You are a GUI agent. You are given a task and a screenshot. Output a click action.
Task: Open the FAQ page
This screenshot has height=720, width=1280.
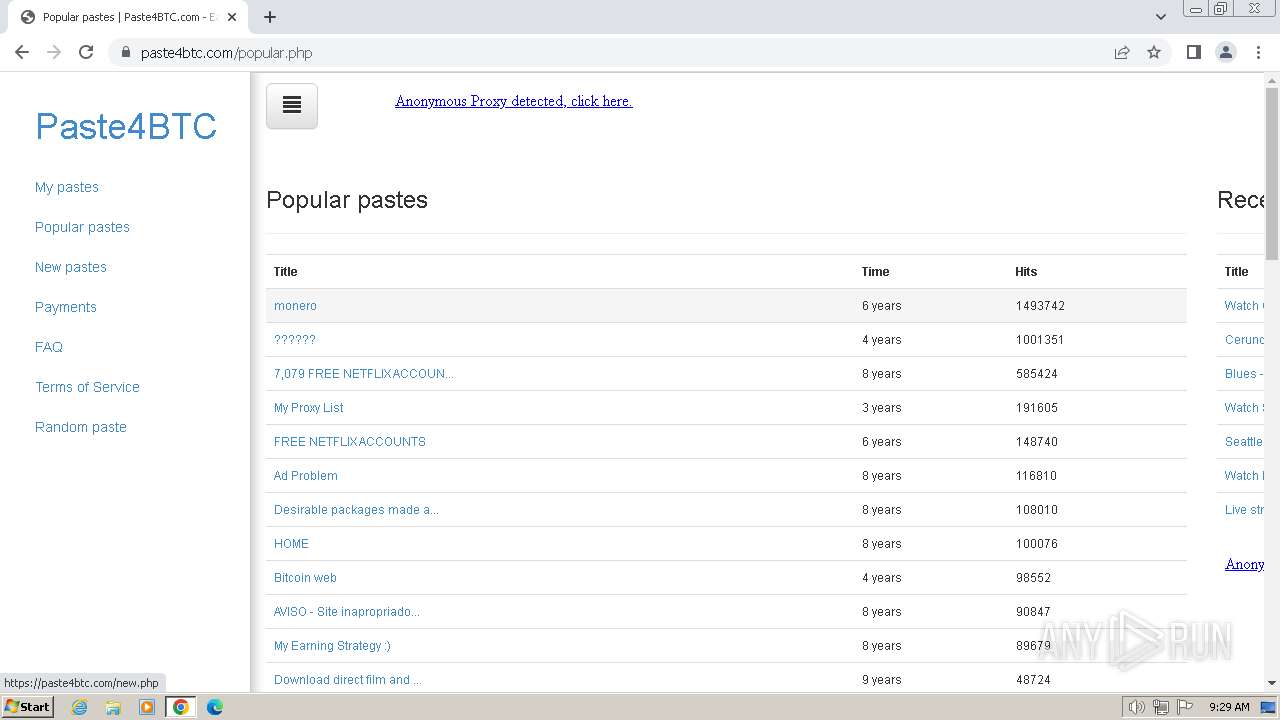49,347
